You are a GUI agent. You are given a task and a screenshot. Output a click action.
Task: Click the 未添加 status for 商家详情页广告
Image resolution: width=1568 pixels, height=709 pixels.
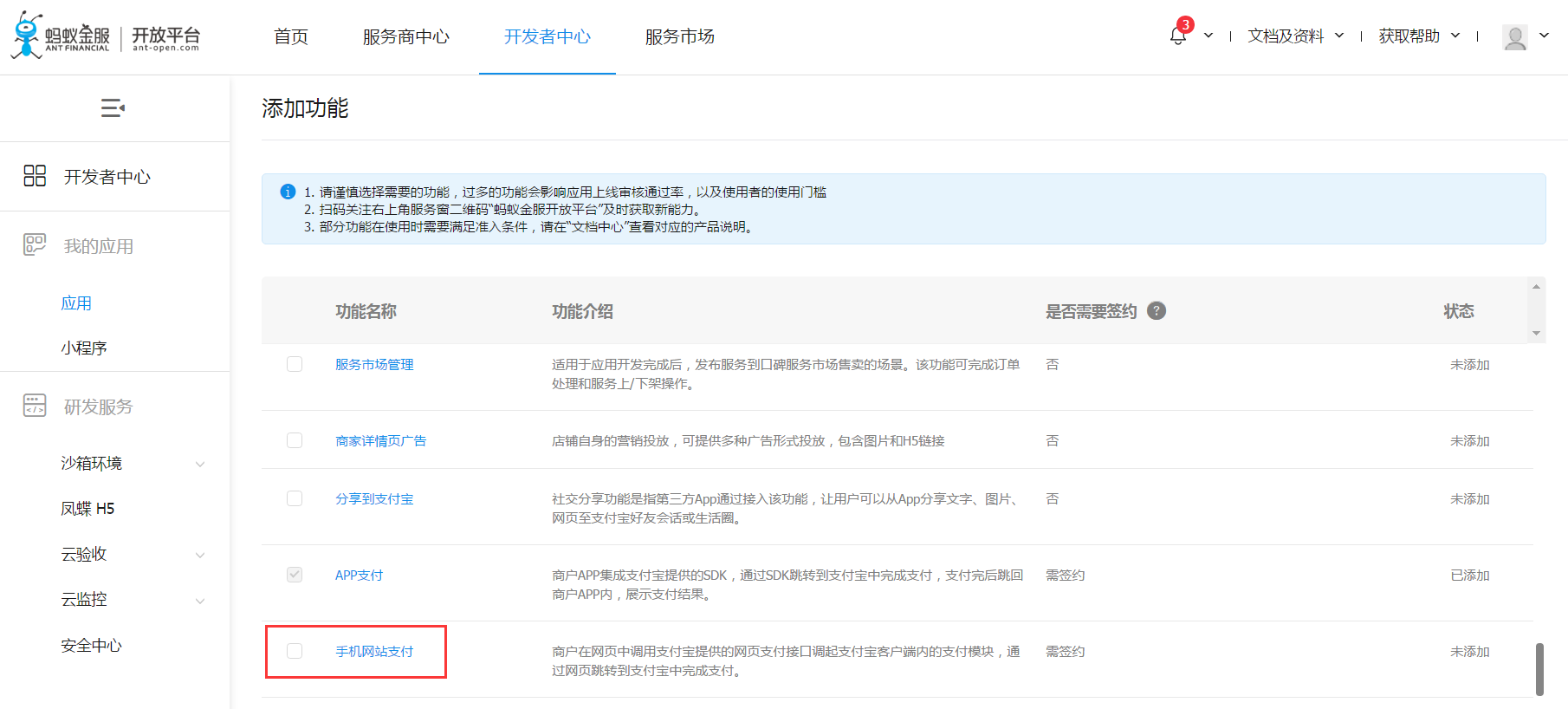point(1470,440)
